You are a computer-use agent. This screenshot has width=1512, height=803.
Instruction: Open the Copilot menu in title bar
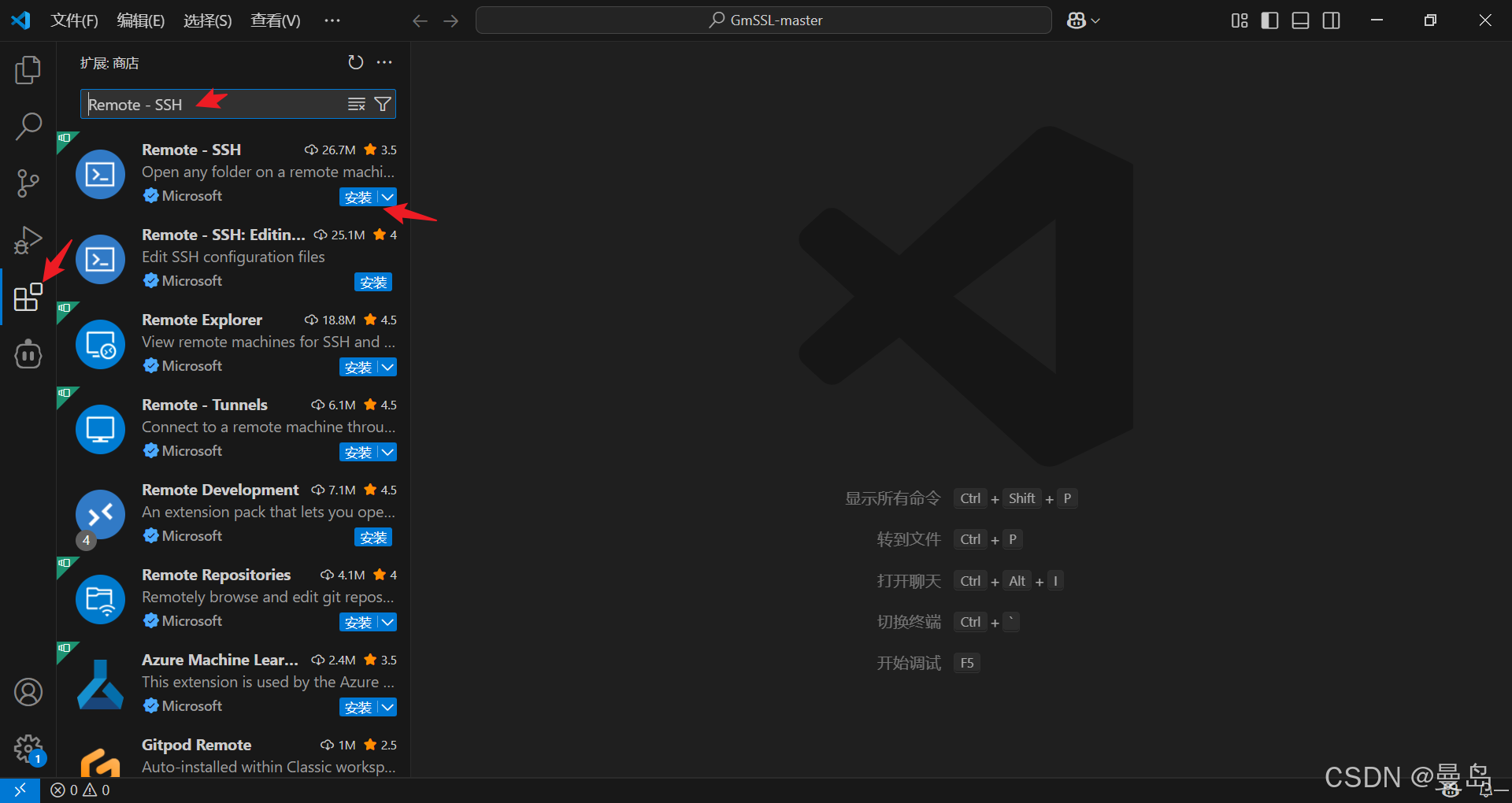[x=1084, y=21]
